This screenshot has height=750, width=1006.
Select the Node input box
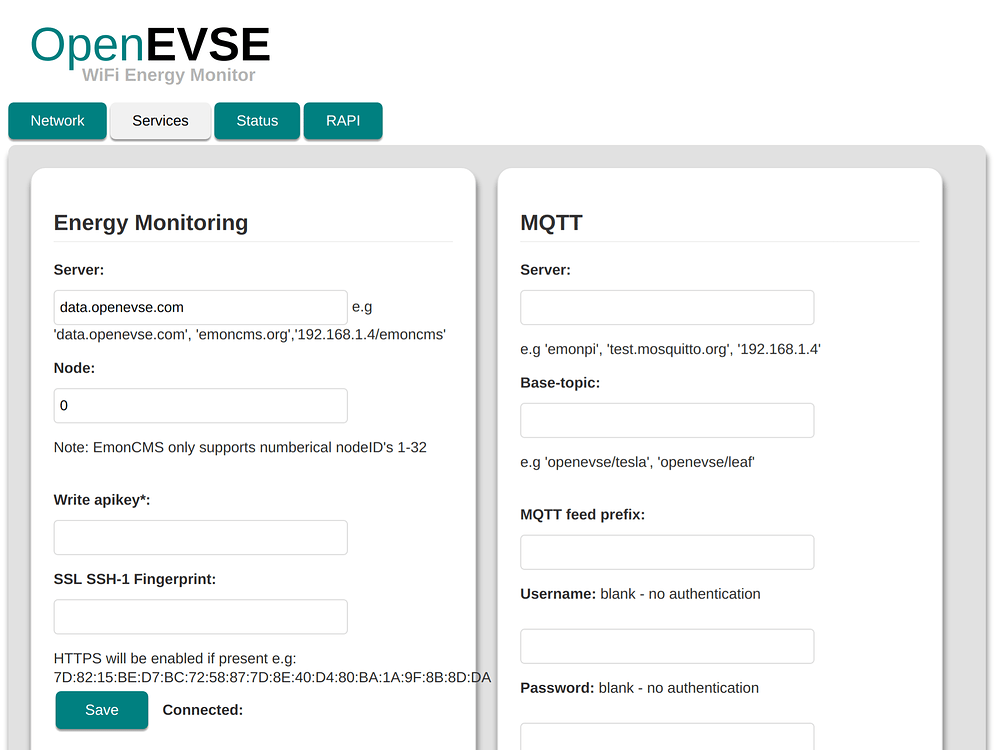tap(200, 405)
